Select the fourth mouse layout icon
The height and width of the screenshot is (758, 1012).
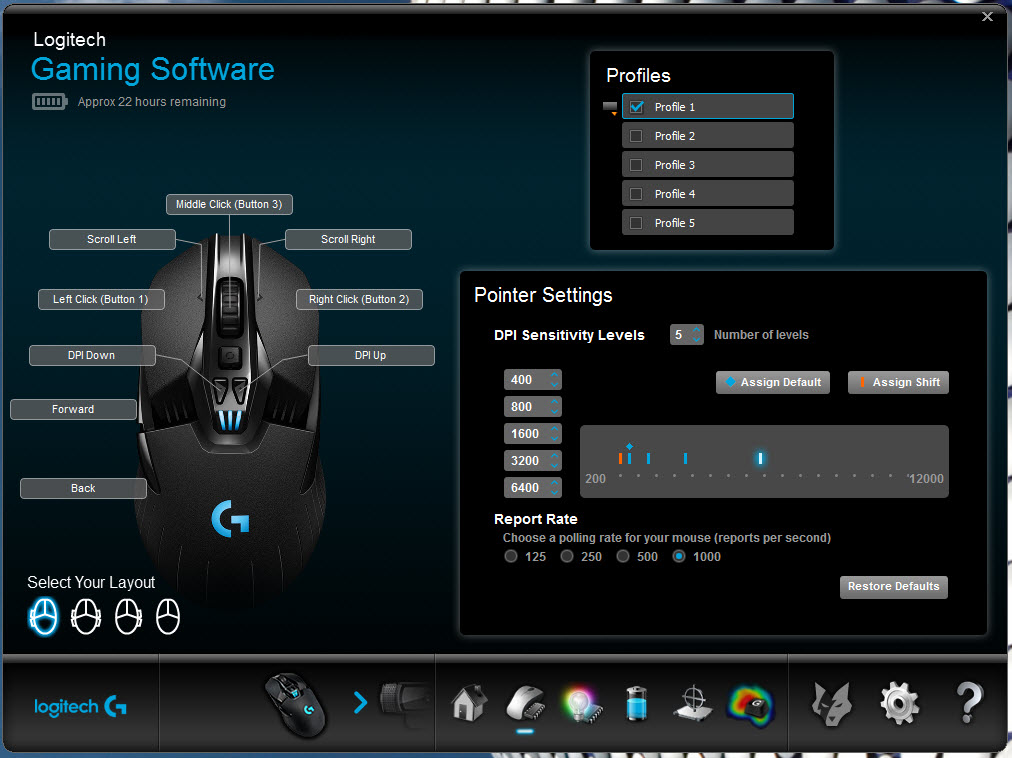[x=168, y=617]
